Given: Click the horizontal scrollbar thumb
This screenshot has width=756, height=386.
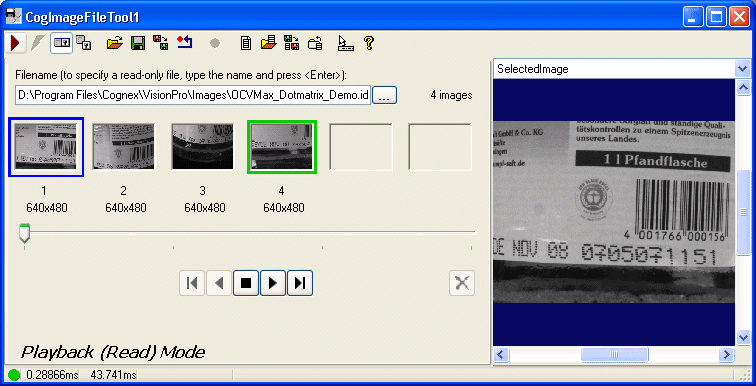Looking at the screenshot, I should pos(614,355).
